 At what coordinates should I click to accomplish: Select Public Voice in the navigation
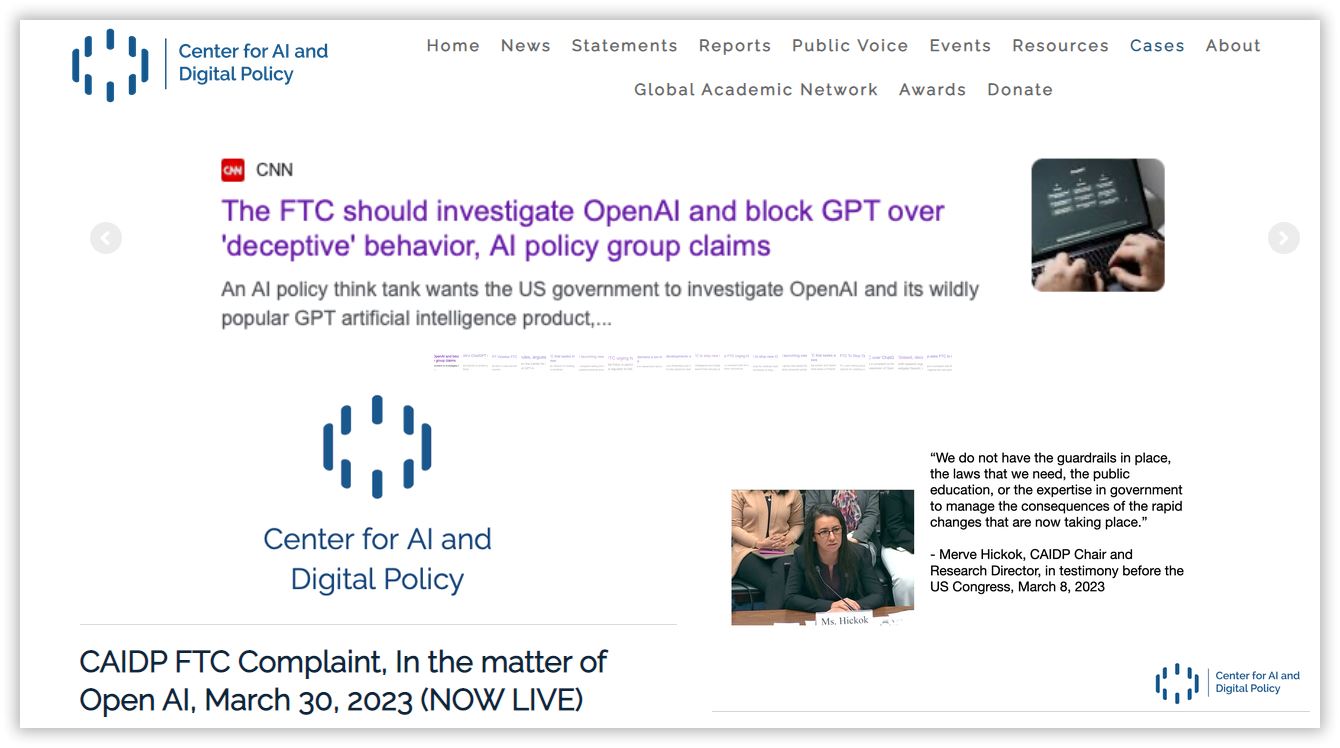click(x=850, y=46)
